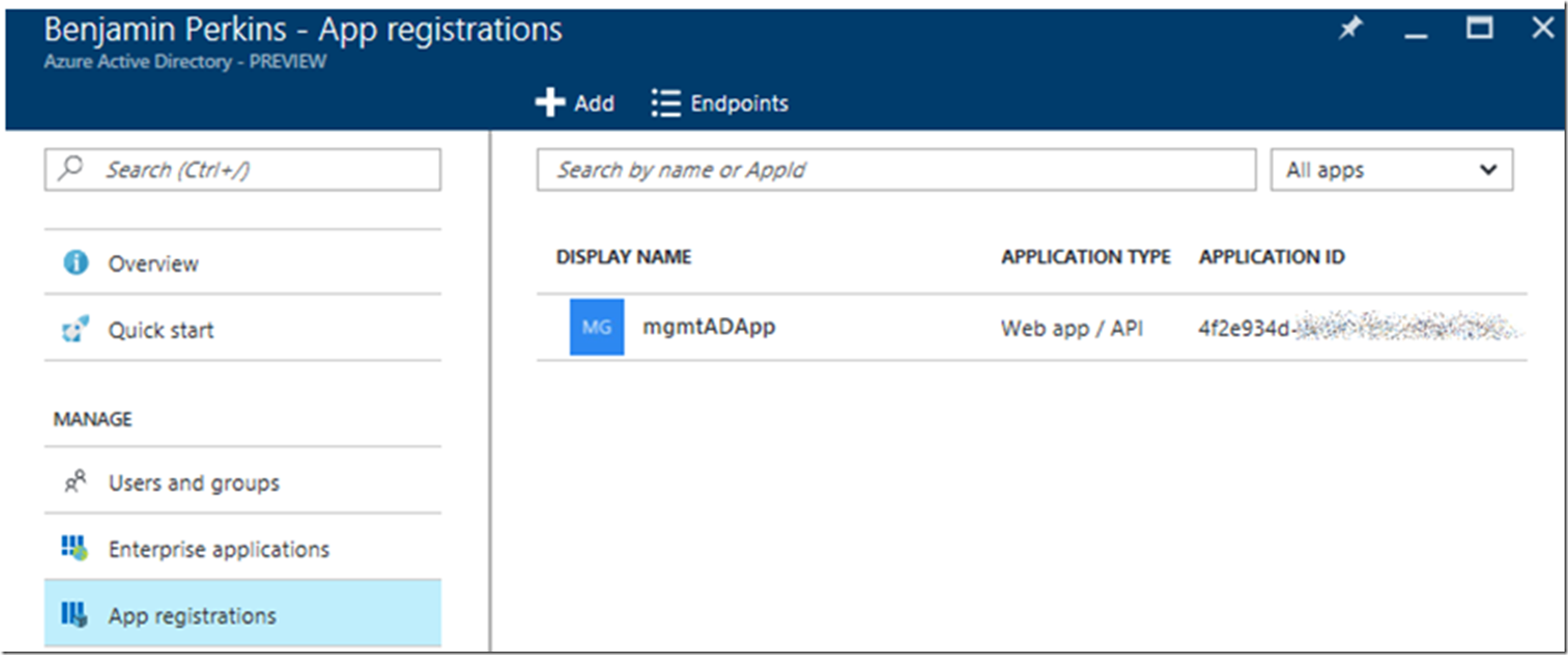Click the Quick start rocket icon

75,329
